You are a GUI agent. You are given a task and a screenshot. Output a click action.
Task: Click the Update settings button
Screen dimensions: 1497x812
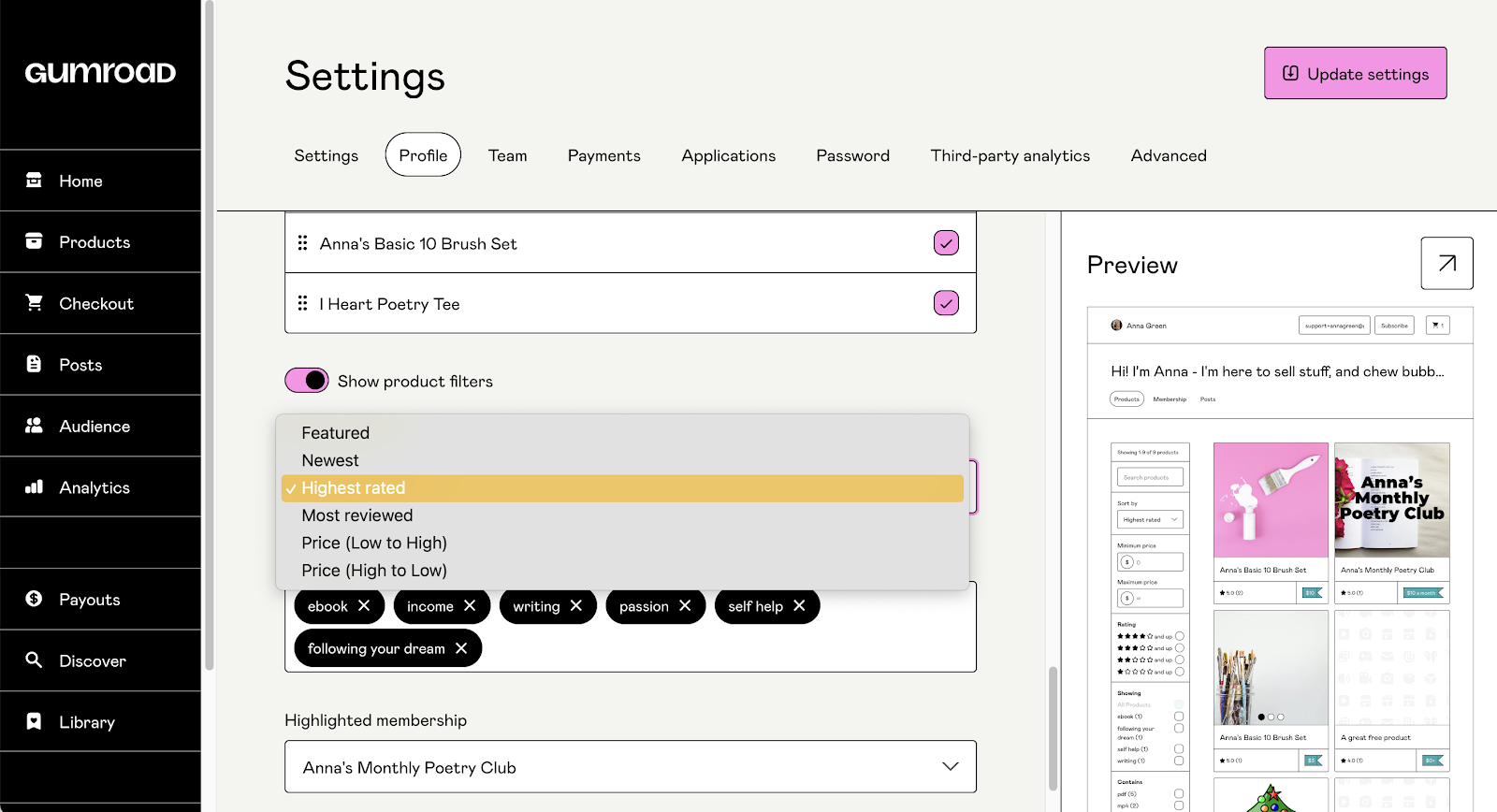click(x=1356, y=73)
